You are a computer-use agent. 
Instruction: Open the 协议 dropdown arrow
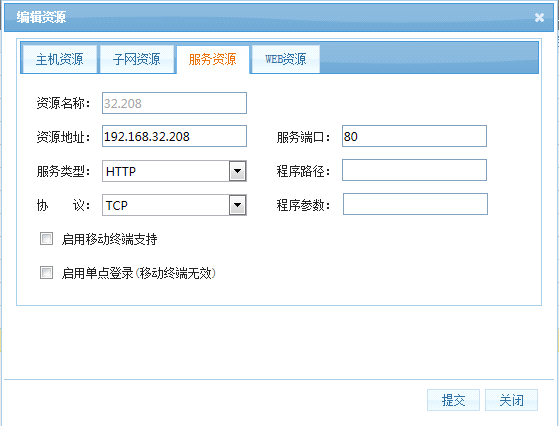[x=237, y=205]
